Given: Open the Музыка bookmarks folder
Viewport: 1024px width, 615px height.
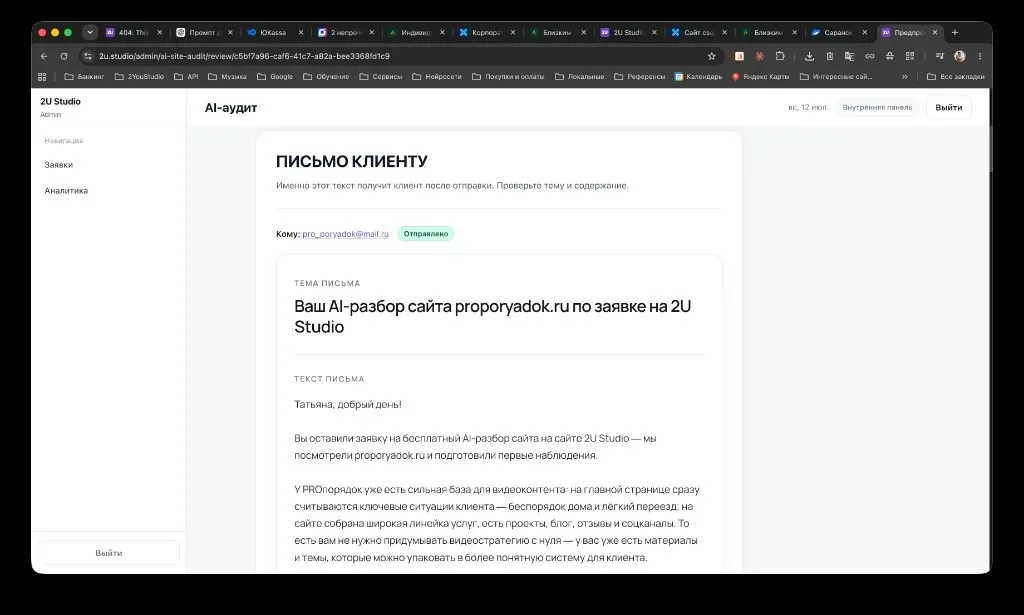Looking at the screenshot, I should (227, 76).
